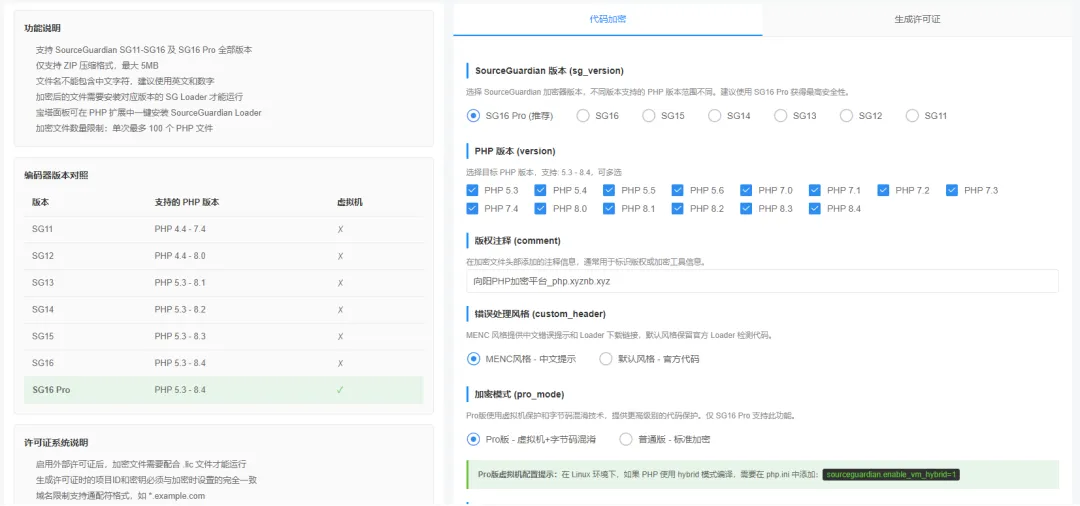Click the SG14 row in version table
The height and width of the screenshot is (506, 1080).
pos(224,310)
